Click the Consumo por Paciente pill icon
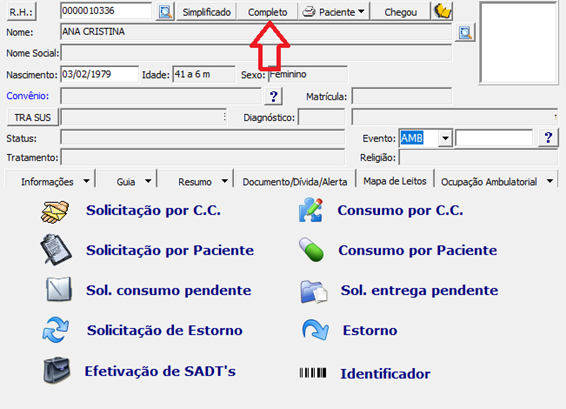Viewport: 566px width, 409px height. click(x=311, y=249)
